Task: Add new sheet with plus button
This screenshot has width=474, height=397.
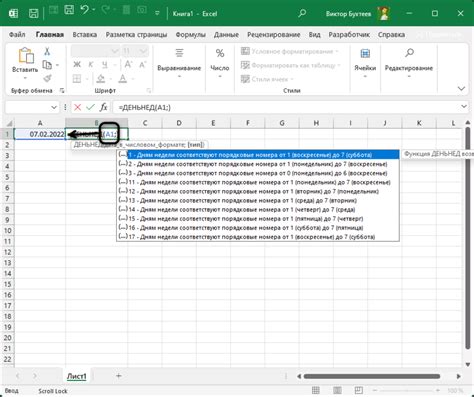Action: tap(118, 376)
